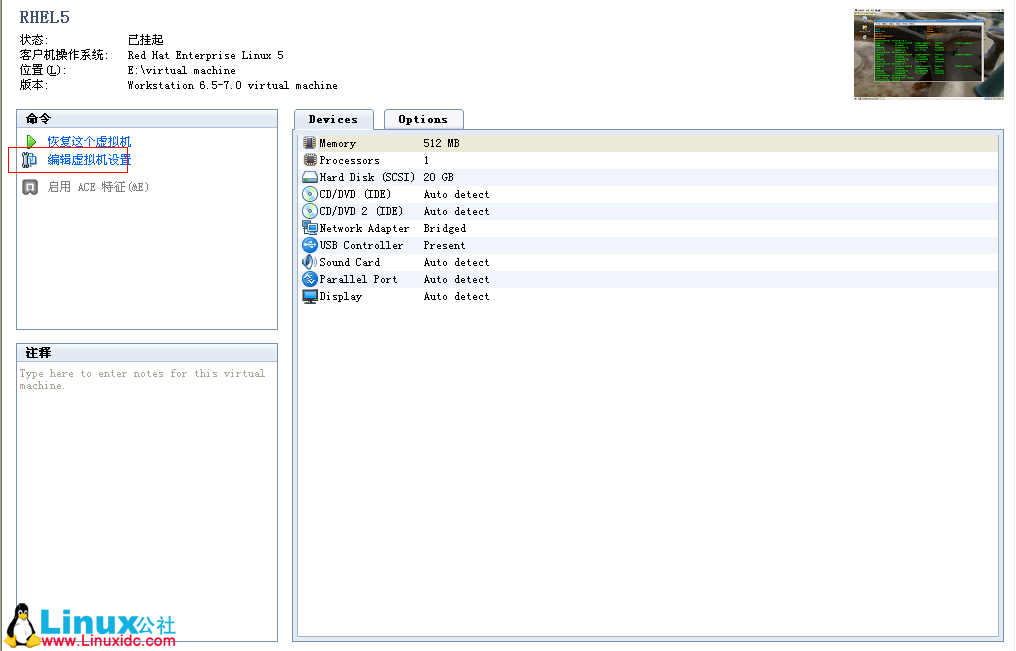Select the Memory device row label
Screen dimensions: 1016x651
pyautogui.click(x=338, y=143)
